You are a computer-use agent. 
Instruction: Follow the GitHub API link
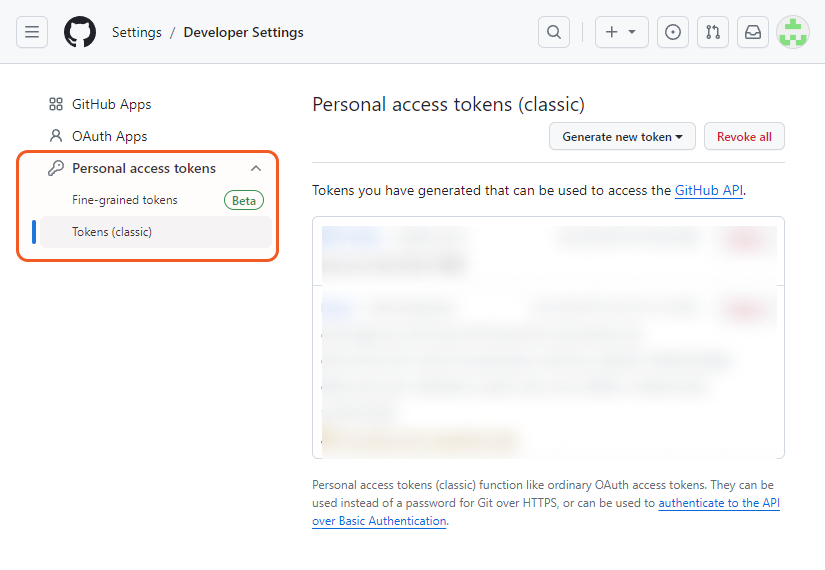[x=708, y=190]
